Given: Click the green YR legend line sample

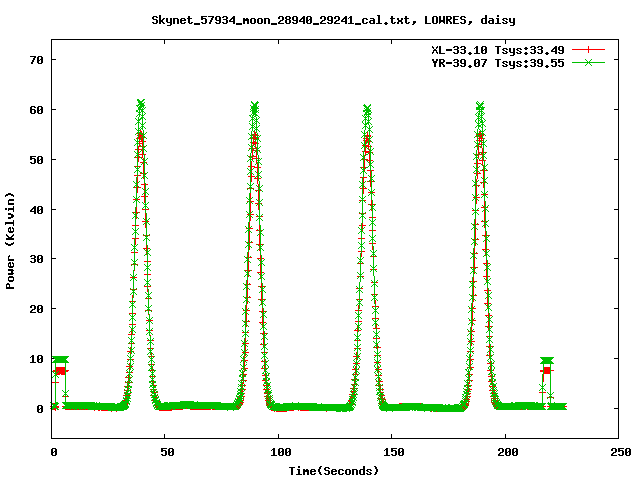Looking at the screenshot, I should coord(588,62).
